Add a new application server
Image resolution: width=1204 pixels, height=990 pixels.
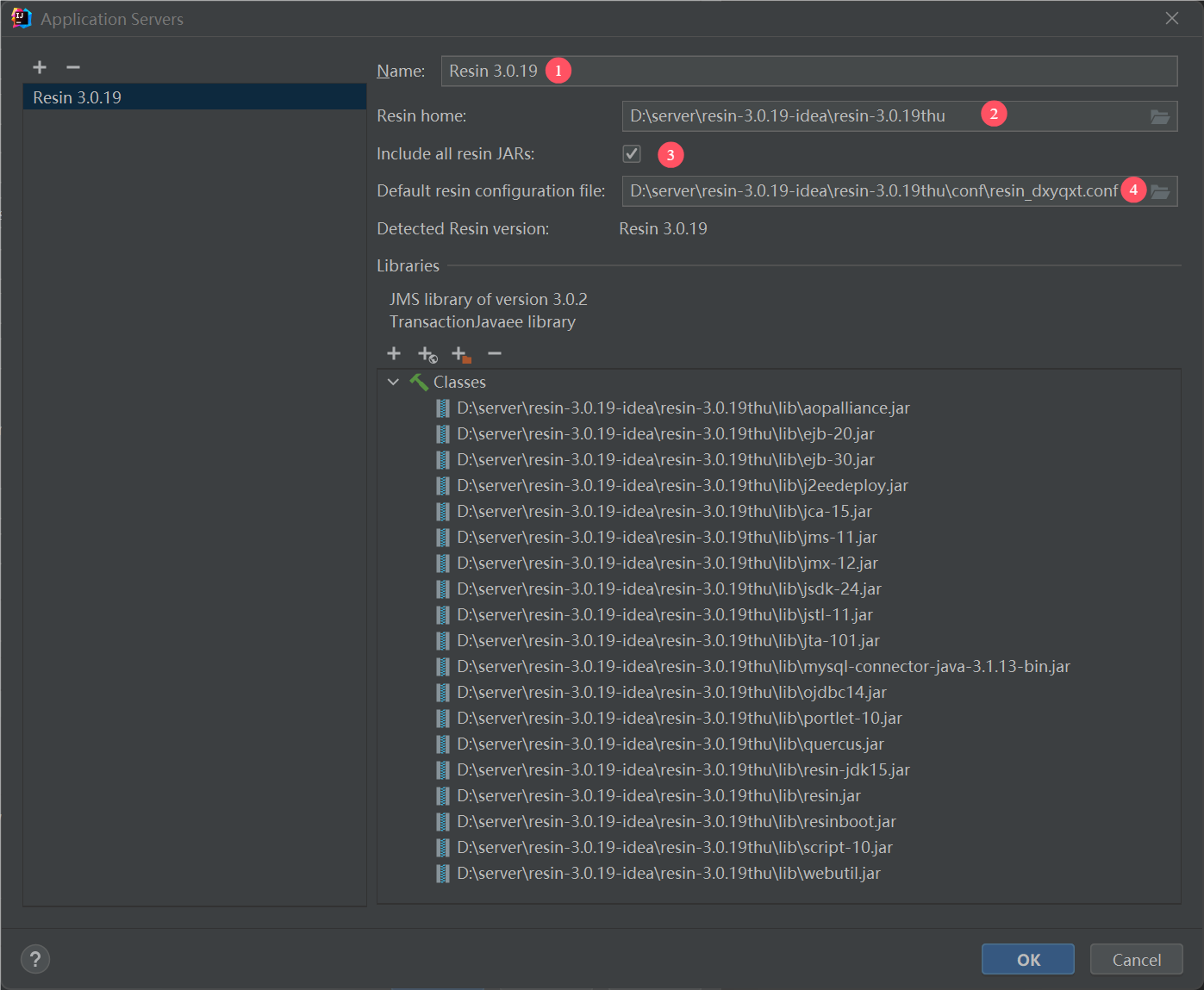click(x=40, y=67)
